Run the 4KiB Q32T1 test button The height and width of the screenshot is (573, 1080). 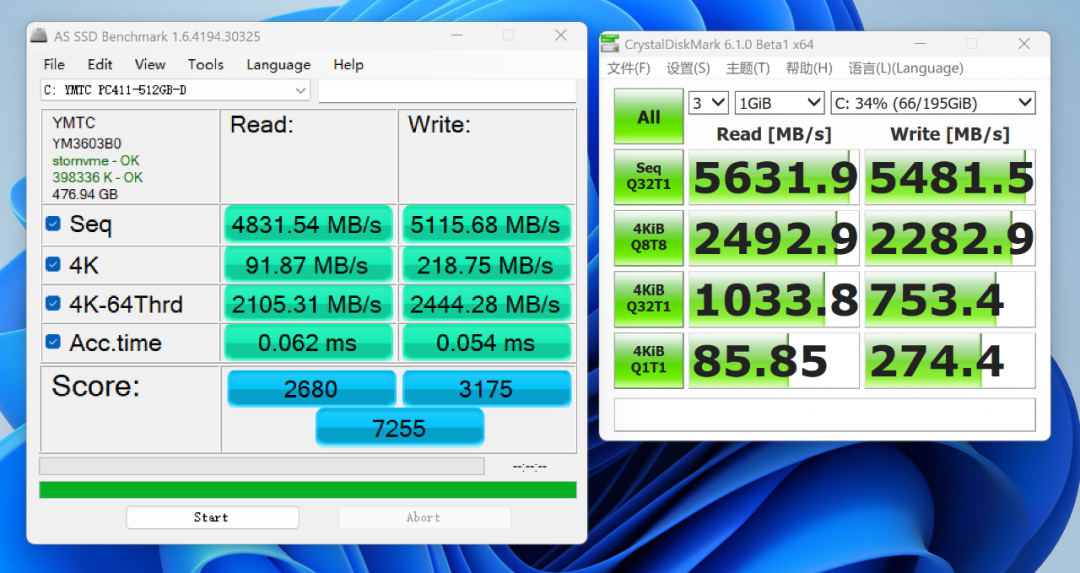648,299
